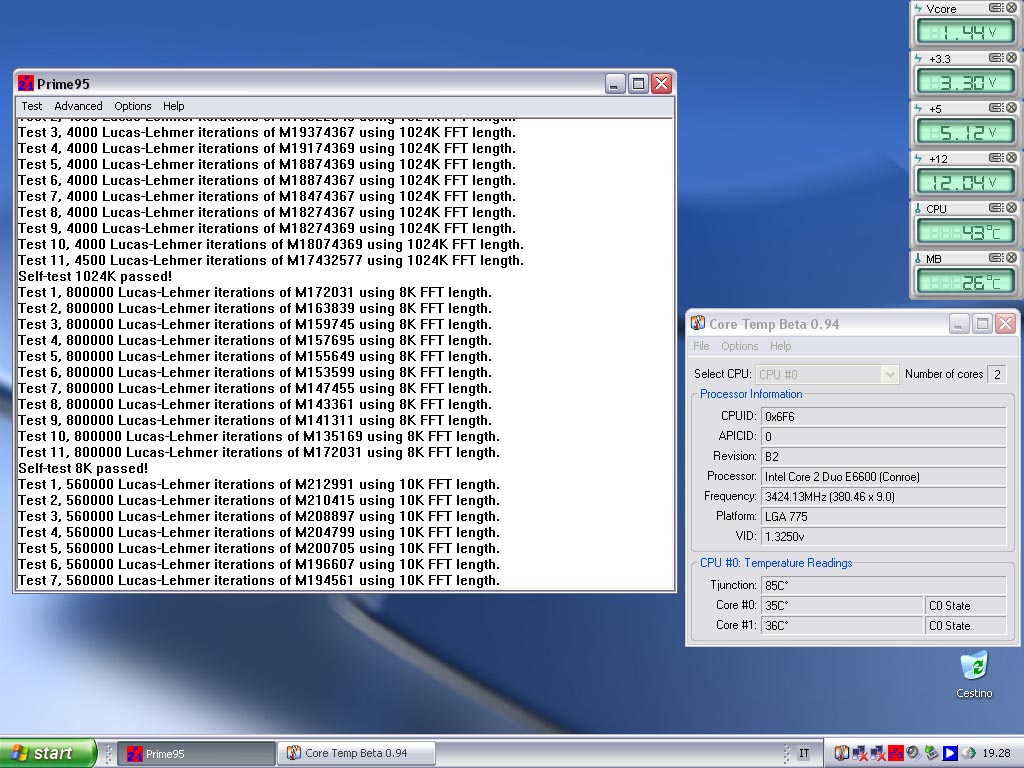This screenshot has height=768, width=1024.
Task: Close the MB temperature gauge
Action: click(1011, 258)
